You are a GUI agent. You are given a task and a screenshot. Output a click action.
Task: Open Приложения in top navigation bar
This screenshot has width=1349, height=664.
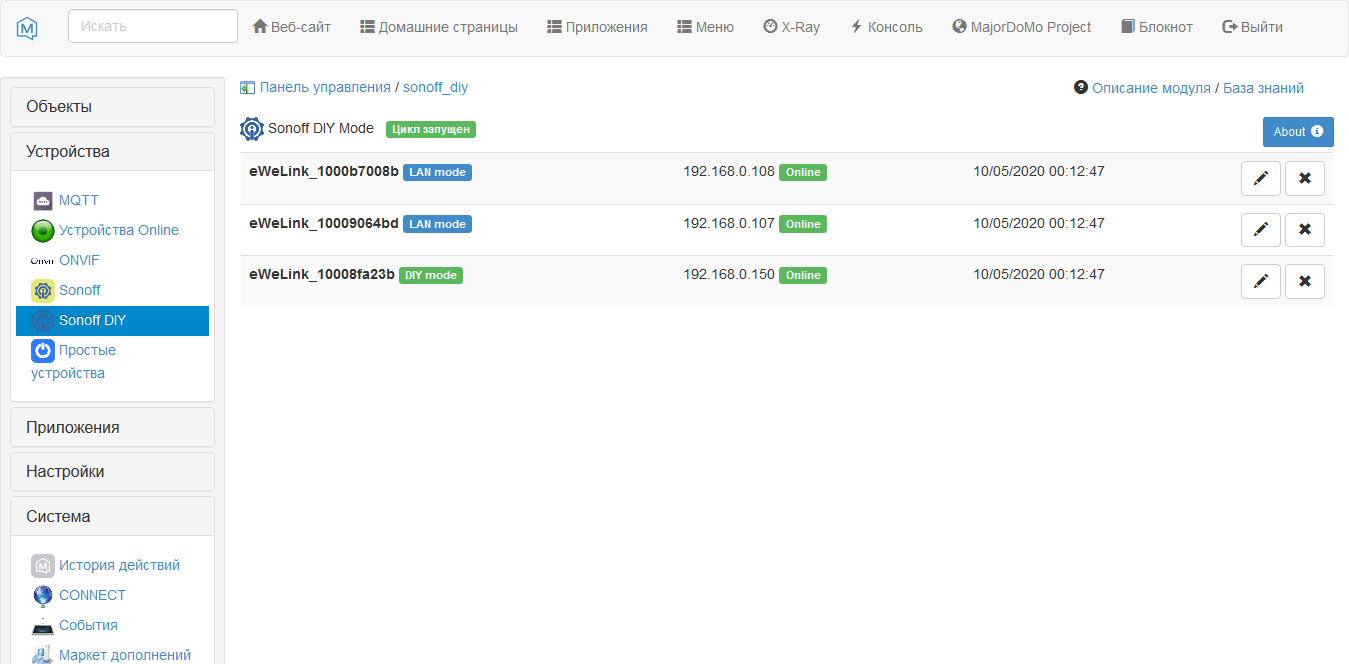598,27
